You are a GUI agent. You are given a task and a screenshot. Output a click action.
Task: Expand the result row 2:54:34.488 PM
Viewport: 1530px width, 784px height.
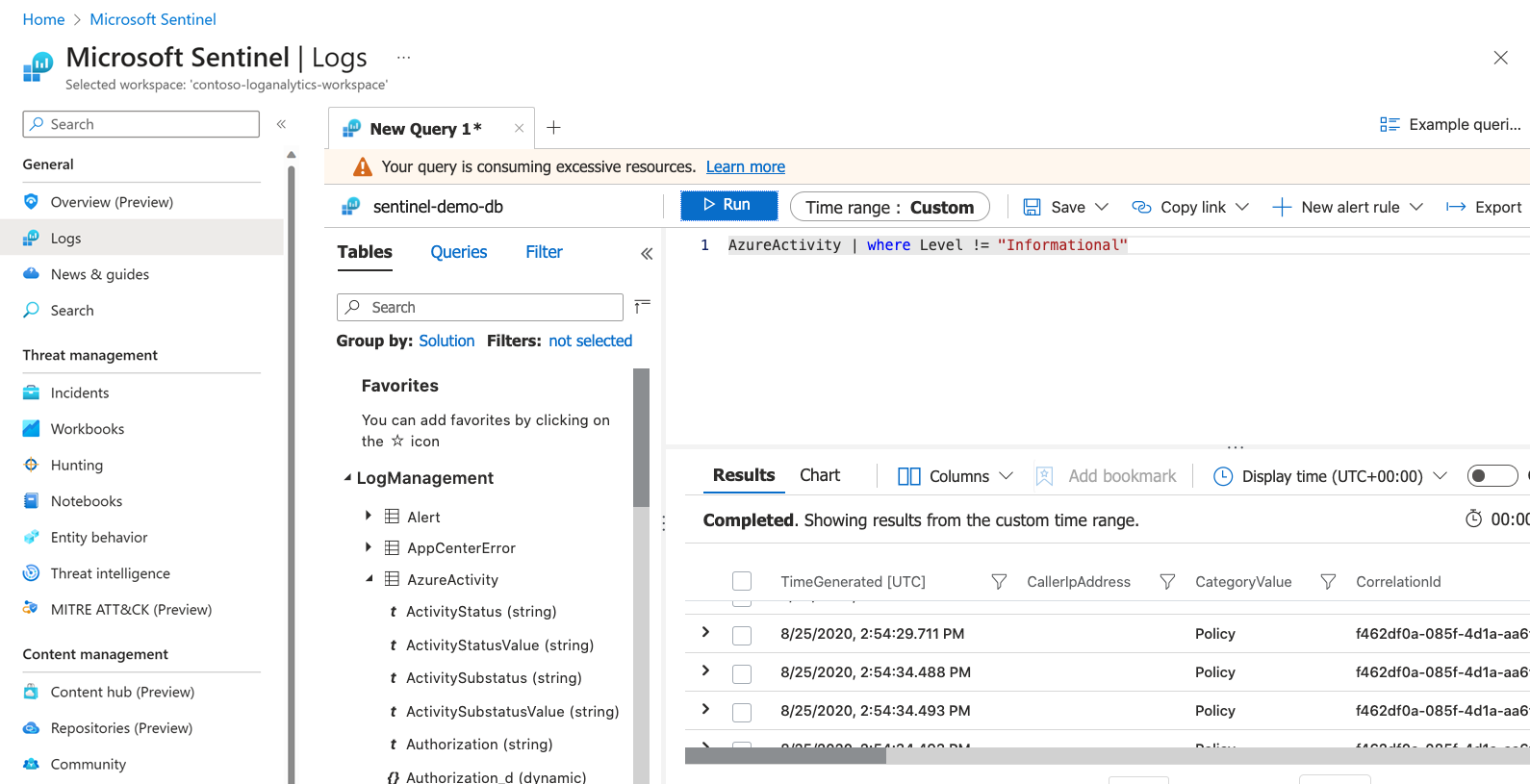tap(705, 670)
